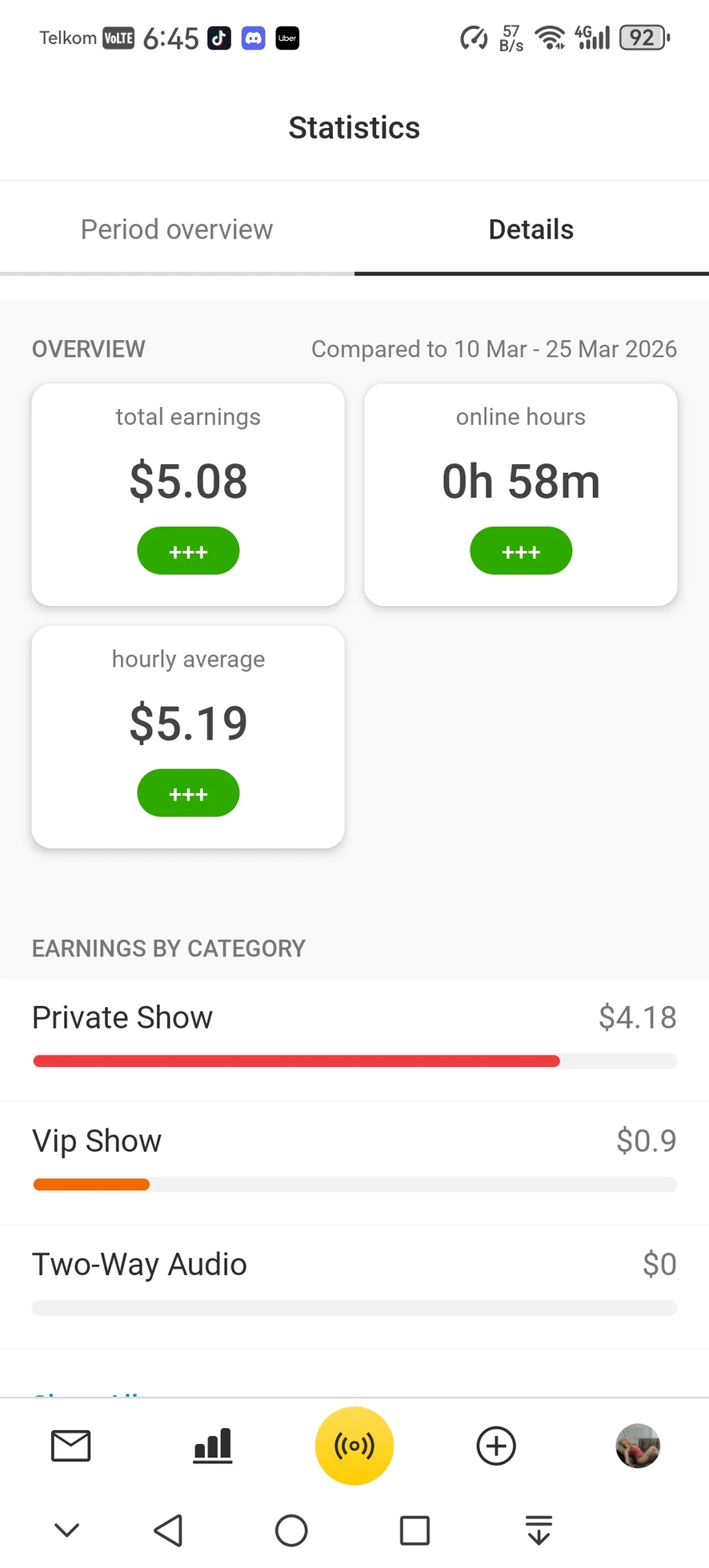The image size is (709, 1568).
Task: Tap the total earnings green +++ badge
Action: pyautogui.click(x=188, y=551)
